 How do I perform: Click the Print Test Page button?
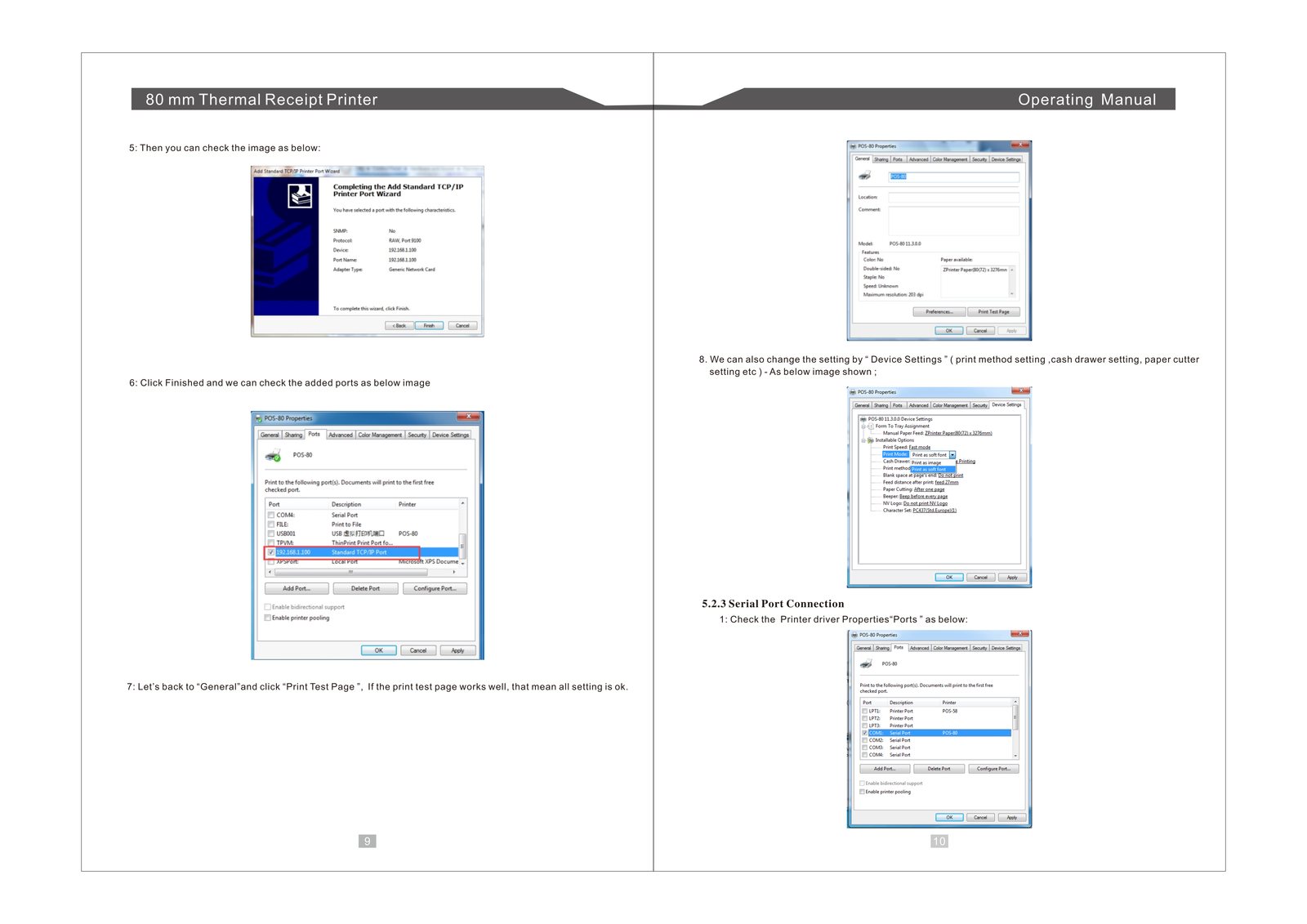click(x=993, y=311)
